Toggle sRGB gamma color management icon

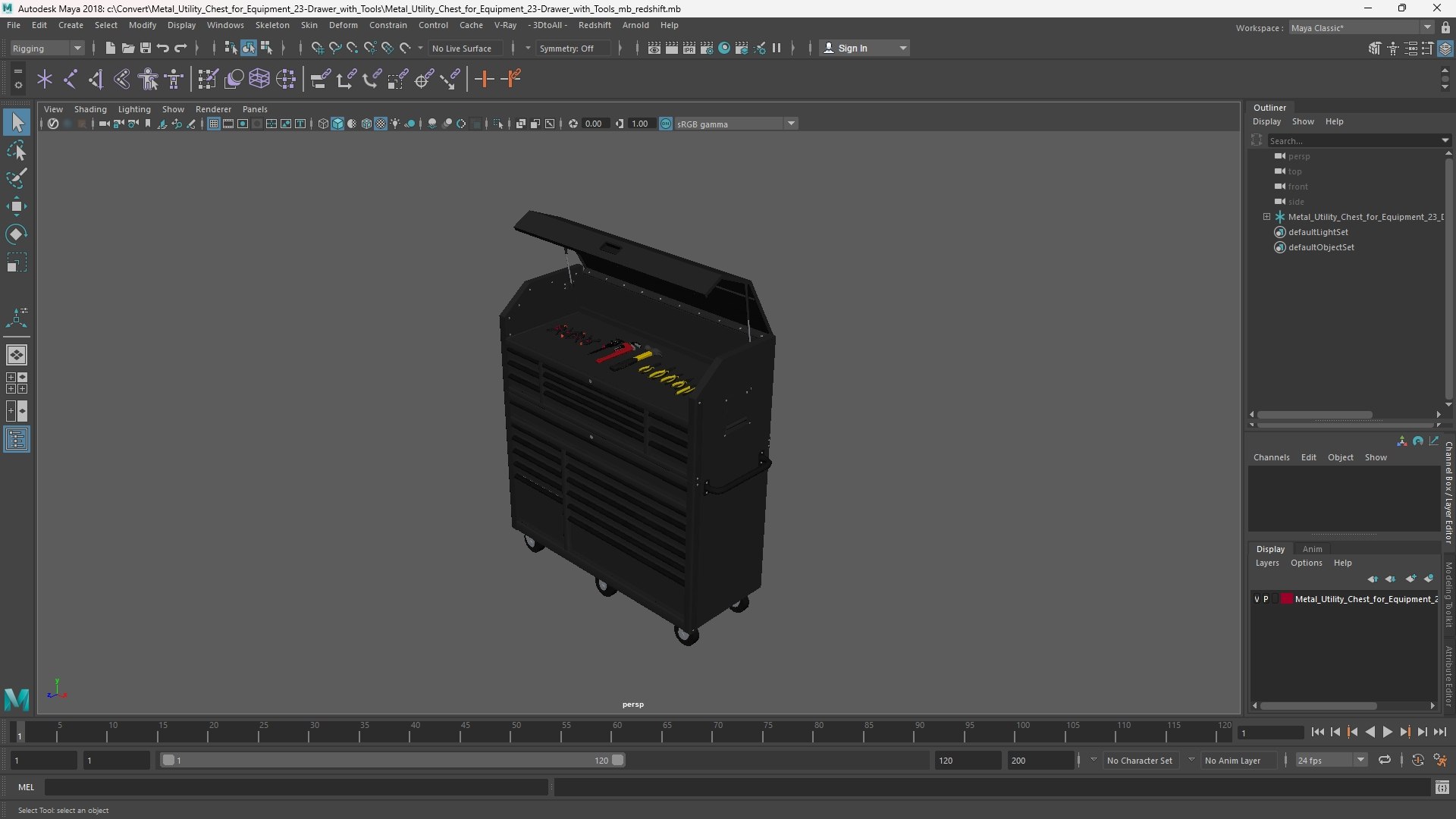tap(666, 124)
